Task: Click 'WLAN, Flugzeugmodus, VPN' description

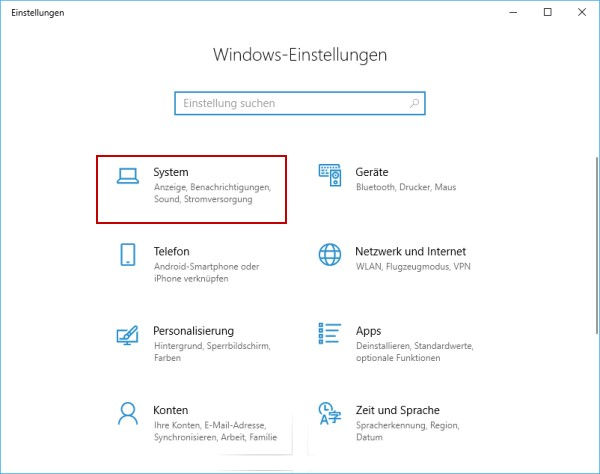Action: [x=413, y=267]
